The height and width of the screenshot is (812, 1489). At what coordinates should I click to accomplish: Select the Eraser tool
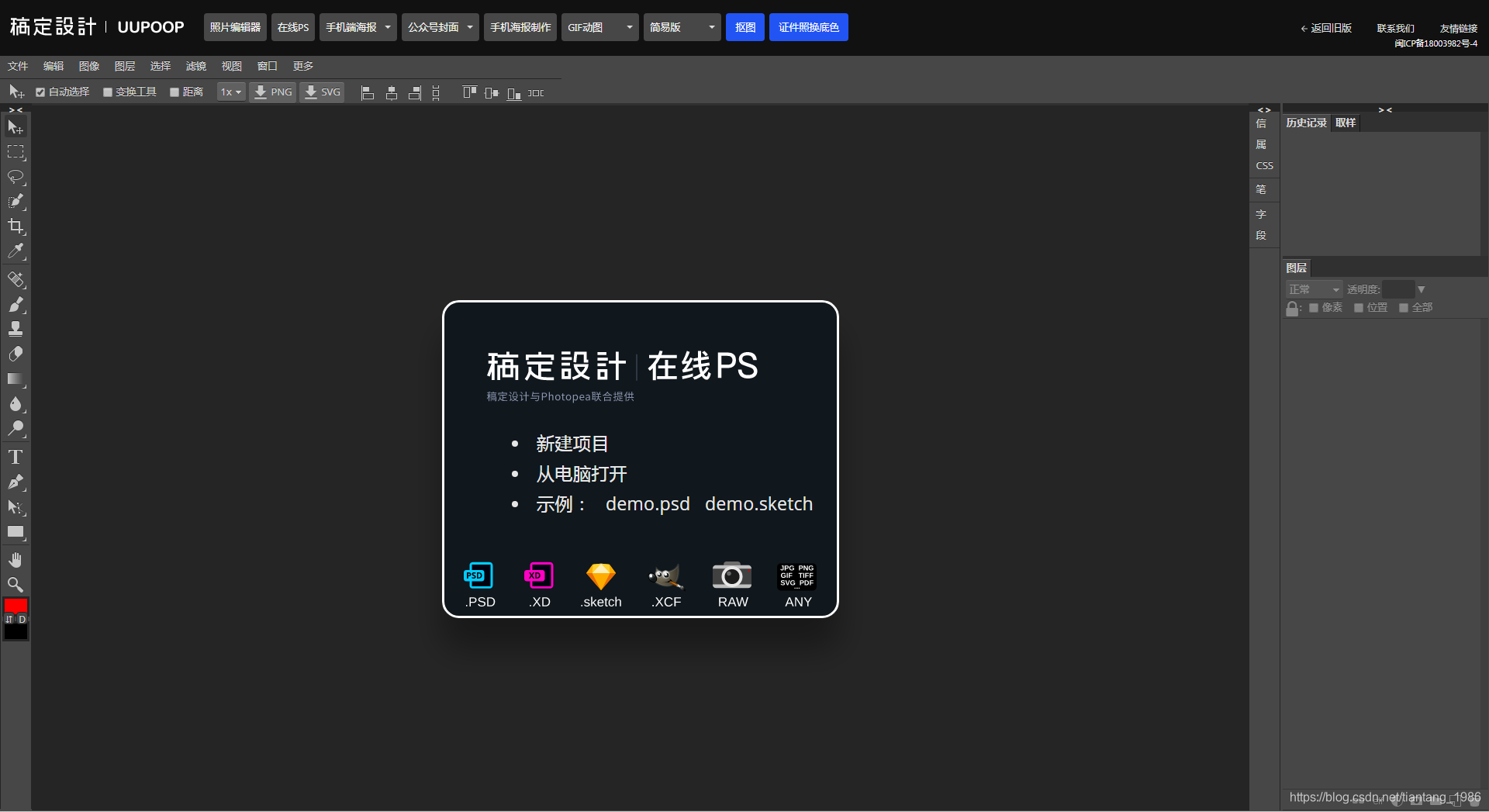coord(16,354)
